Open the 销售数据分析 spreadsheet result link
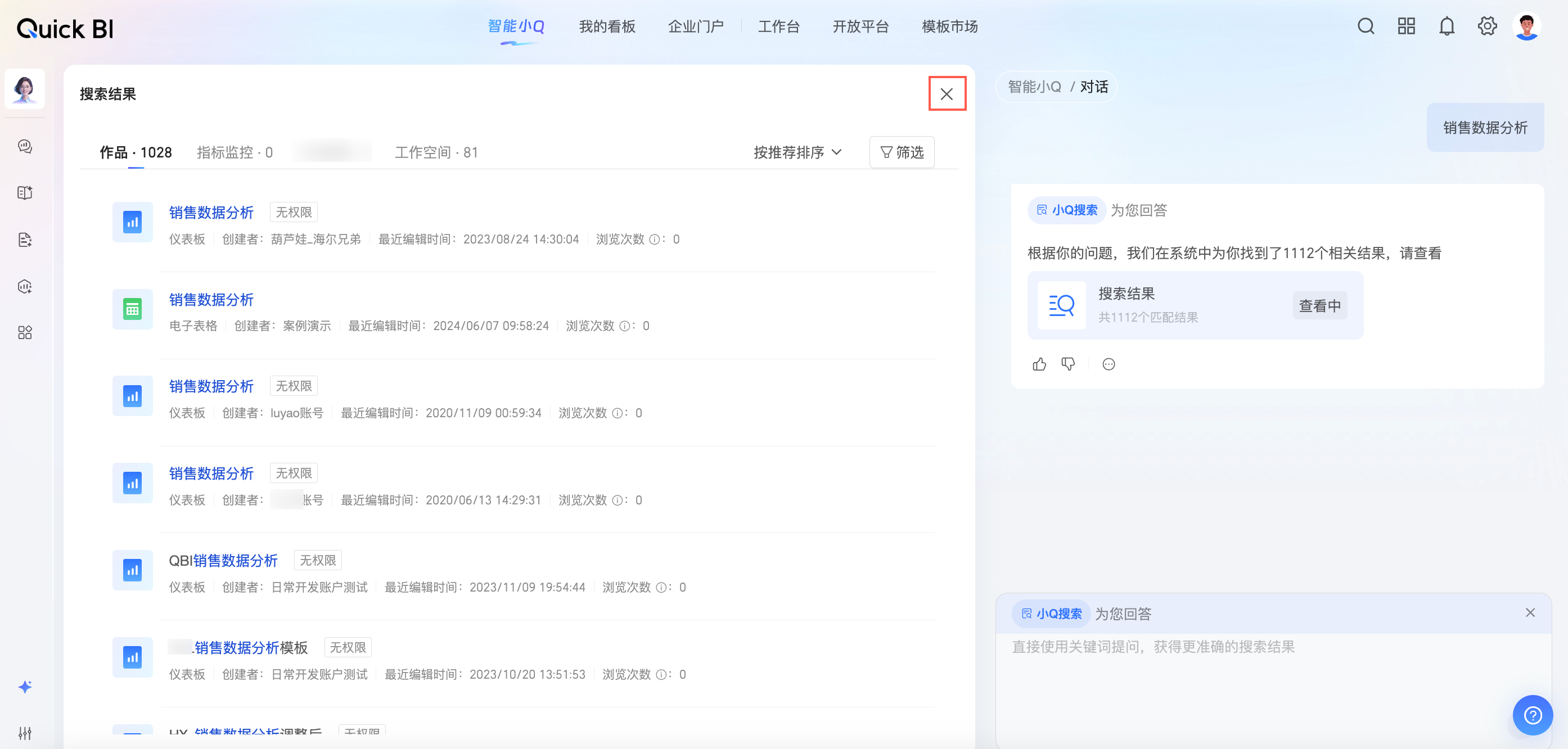 point(210,299)
